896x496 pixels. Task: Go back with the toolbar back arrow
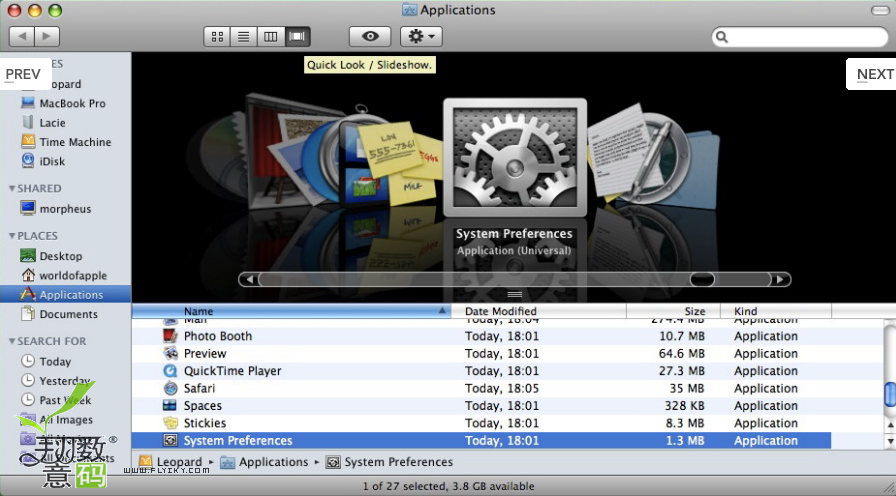[22, 37]
